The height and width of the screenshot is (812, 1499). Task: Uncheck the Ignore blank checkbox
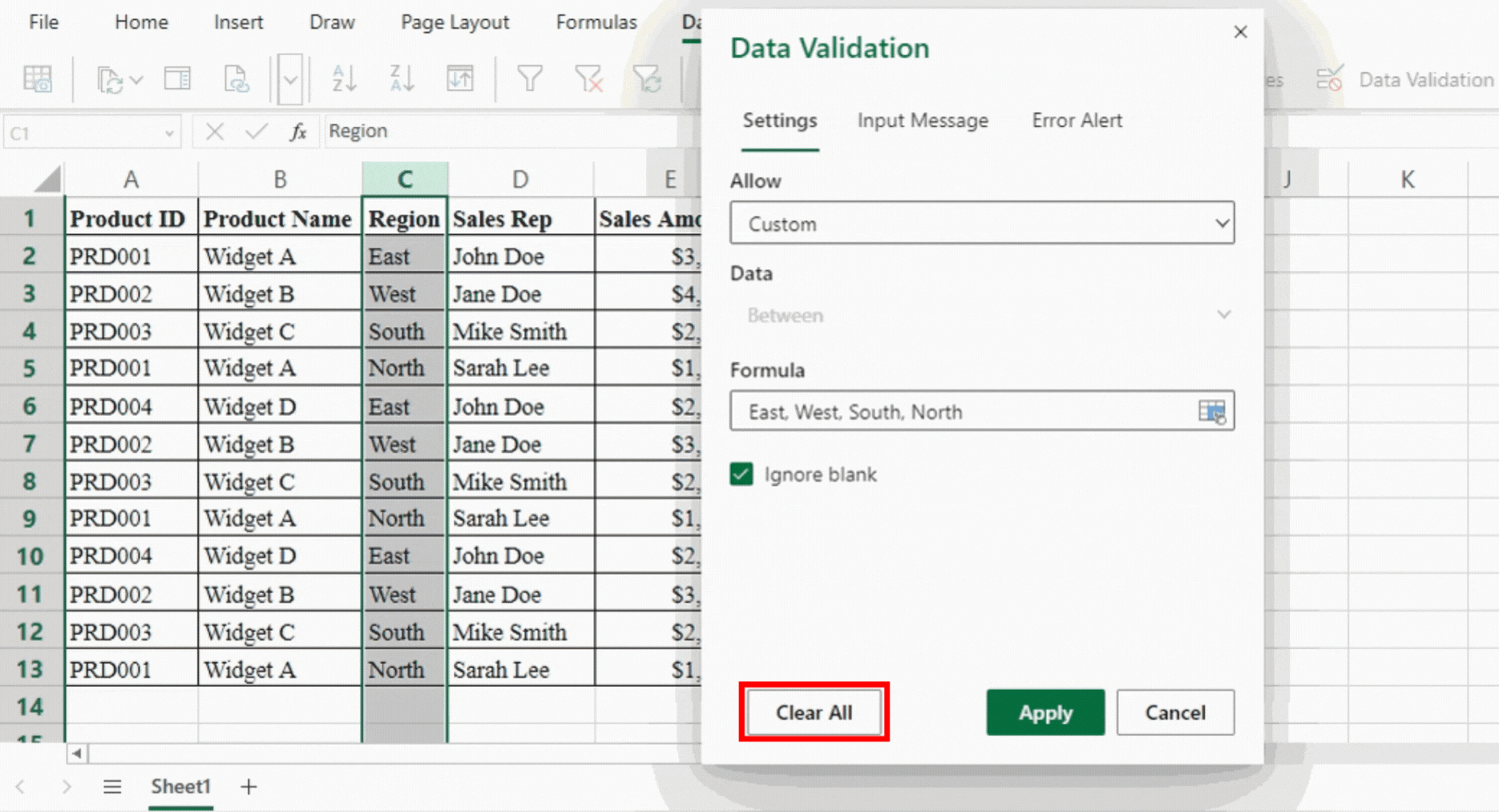(741, 475)
